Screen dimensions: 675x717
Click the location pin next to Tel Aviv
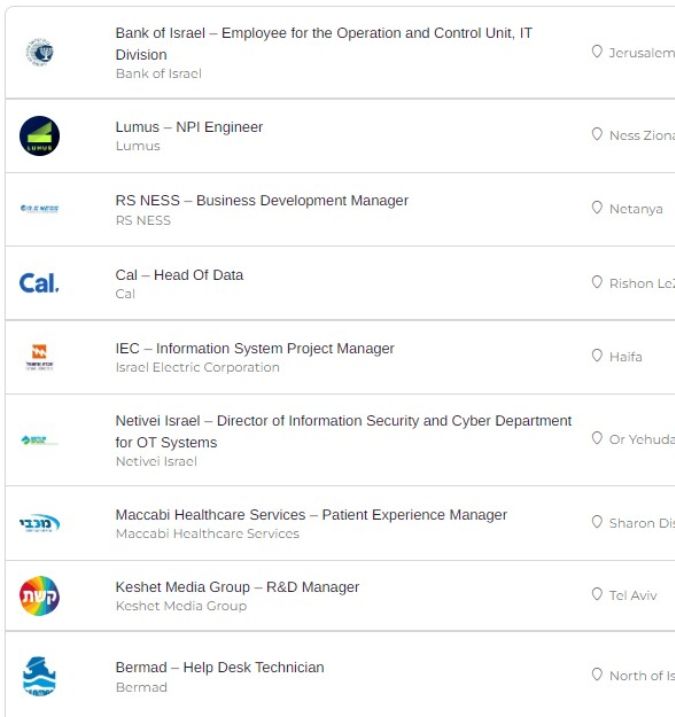[597, 595]
